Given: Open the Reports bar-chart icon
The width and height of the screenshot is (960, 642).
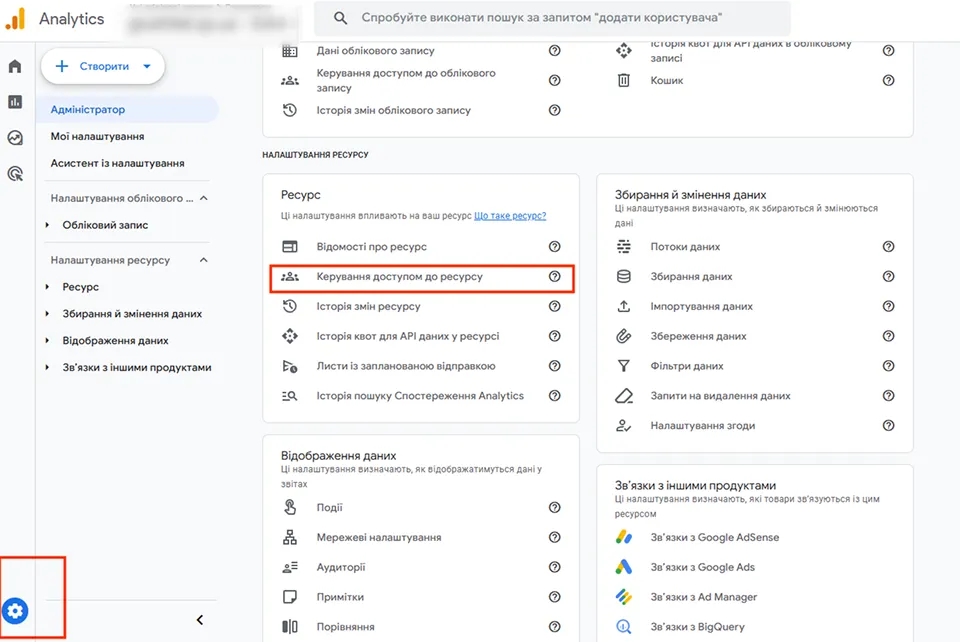Looking at the screenshot, I should tap(15, 102).
